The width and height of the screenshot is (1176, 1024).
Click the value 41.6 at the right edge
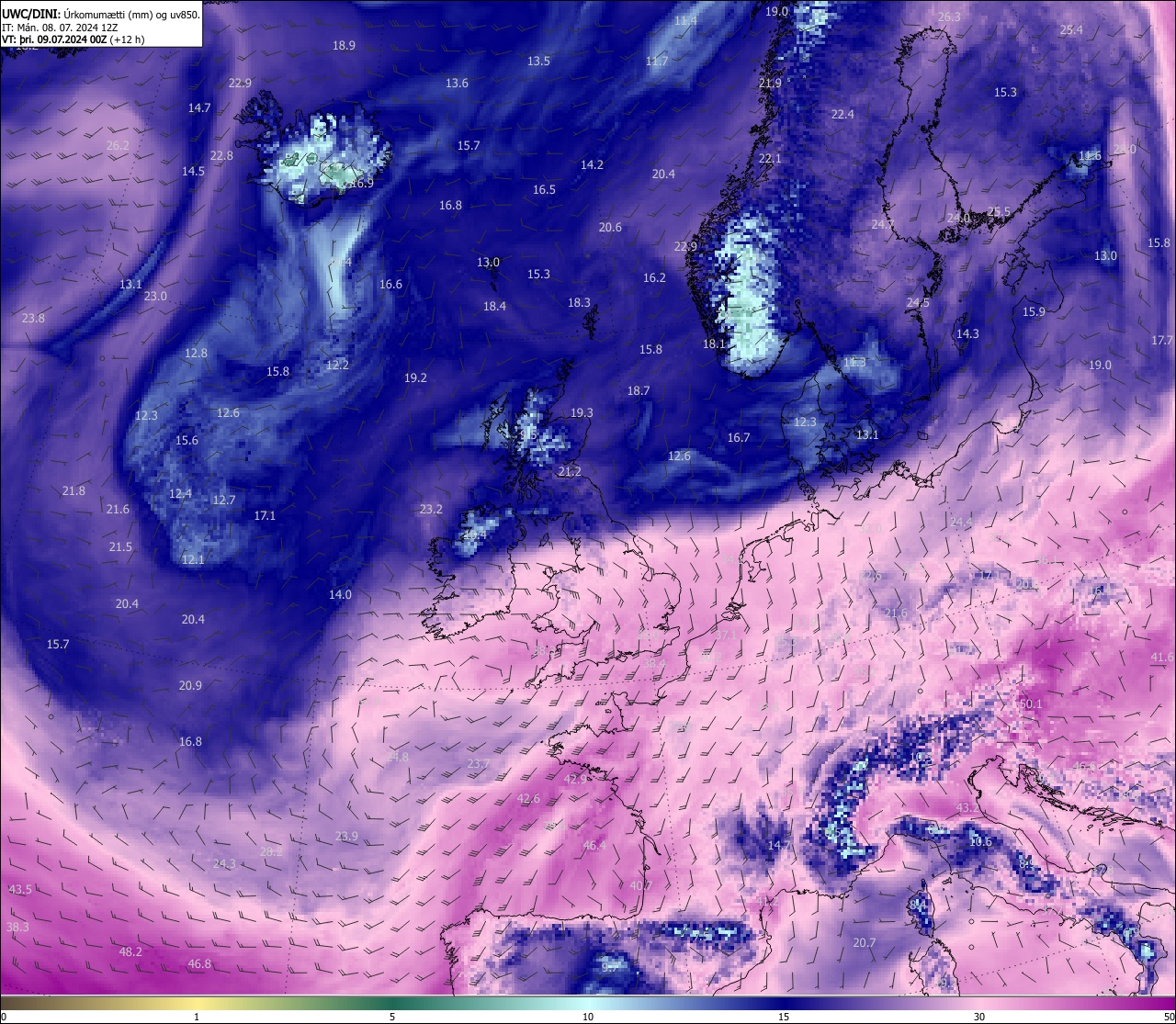(1162, 657)
